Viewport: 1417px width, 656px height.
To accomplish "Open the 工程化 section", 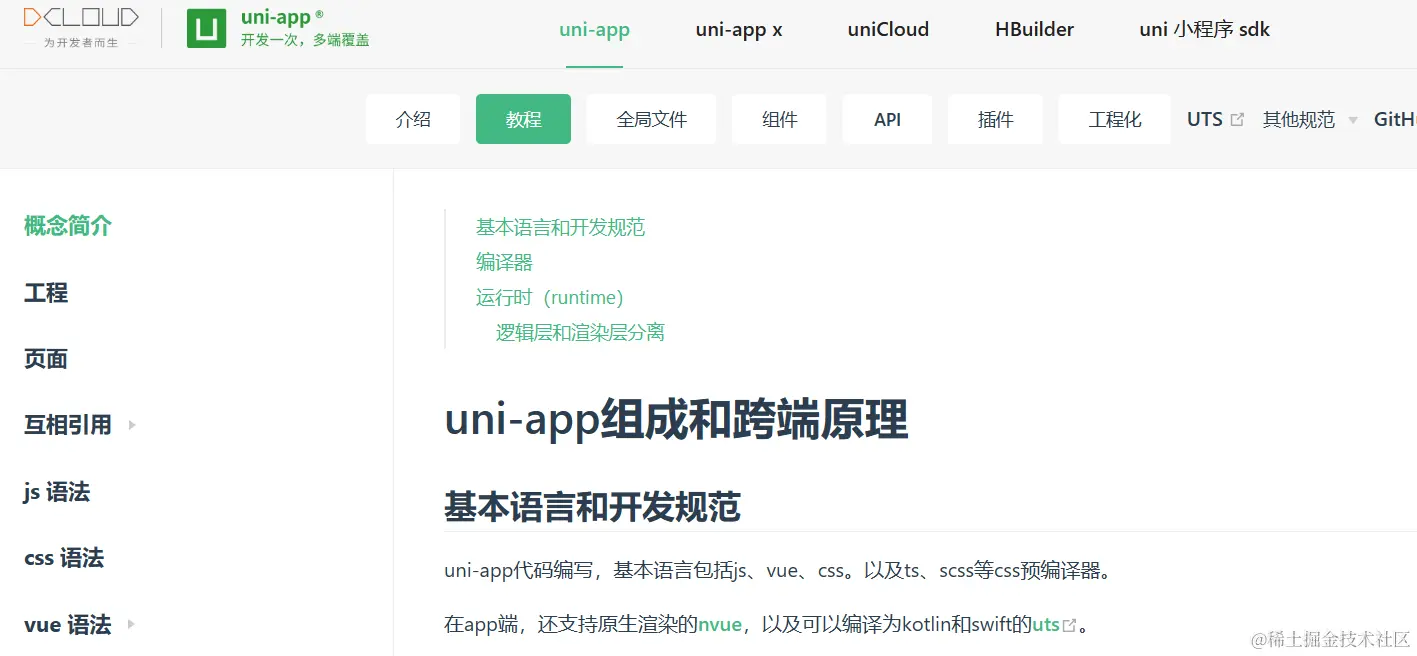I will click(1114, 119).
